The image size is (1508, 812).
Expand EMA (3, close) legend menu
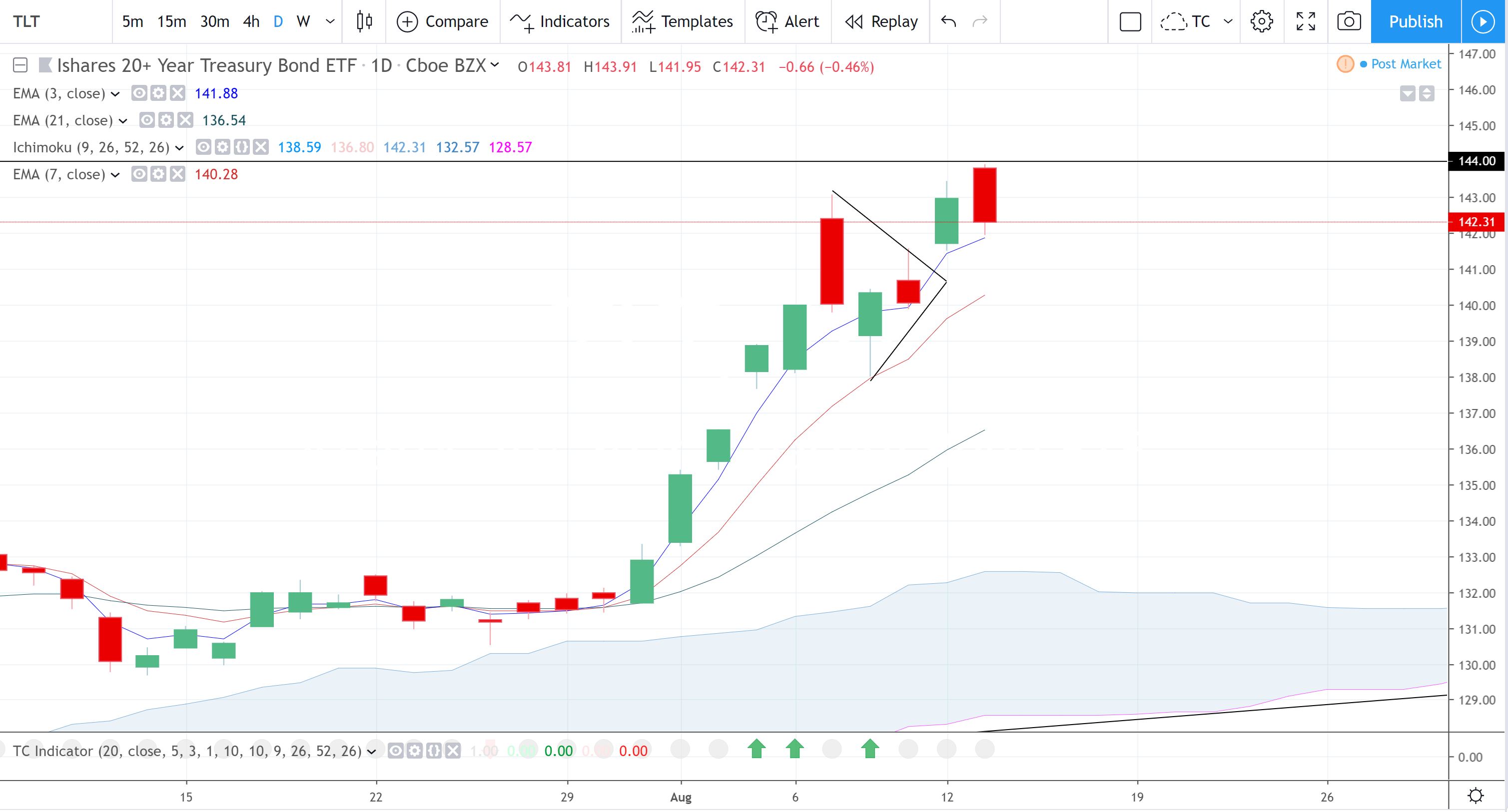pos(115,93)
